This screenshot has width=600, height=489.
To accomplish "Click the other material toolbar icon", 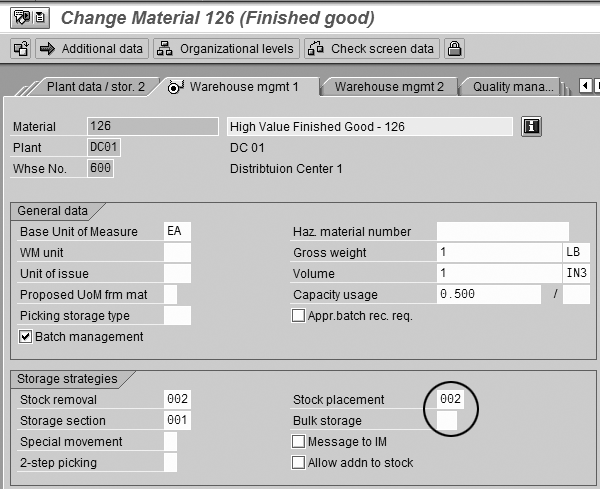I will (20, 49).
